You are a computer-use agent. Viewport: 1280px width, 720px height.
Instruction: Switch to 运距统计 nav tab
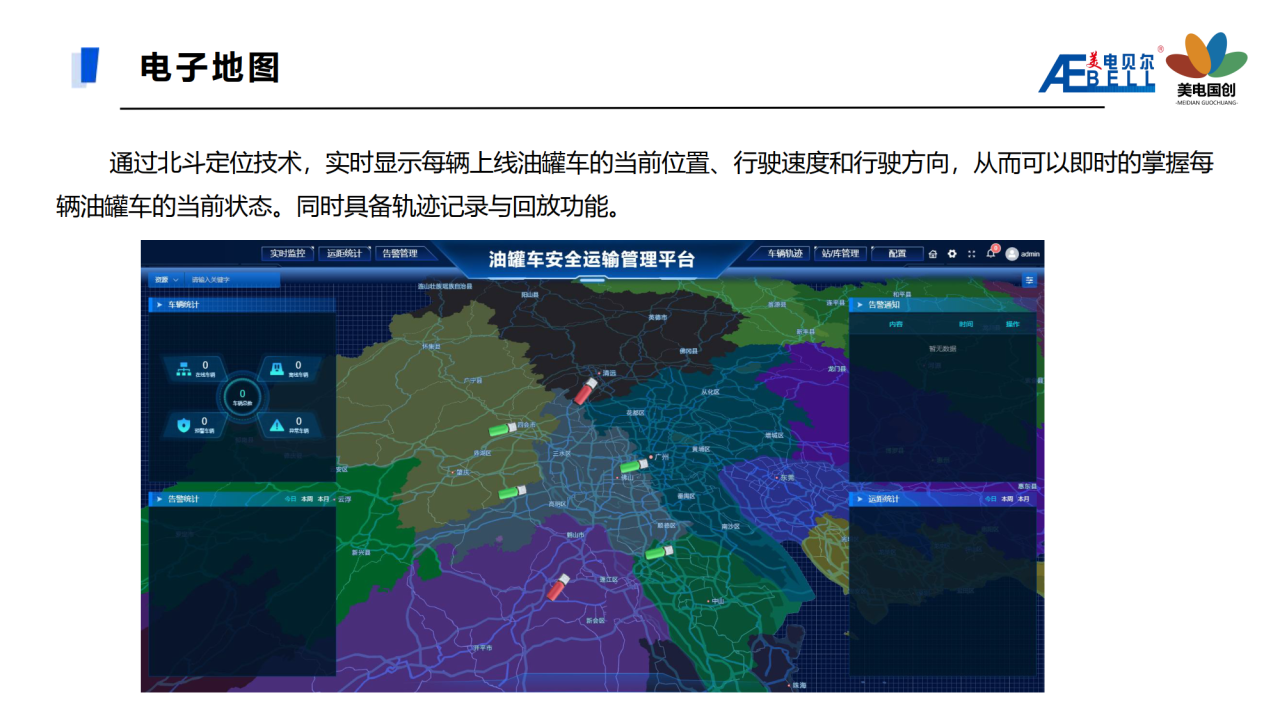(x=344, y=254)
